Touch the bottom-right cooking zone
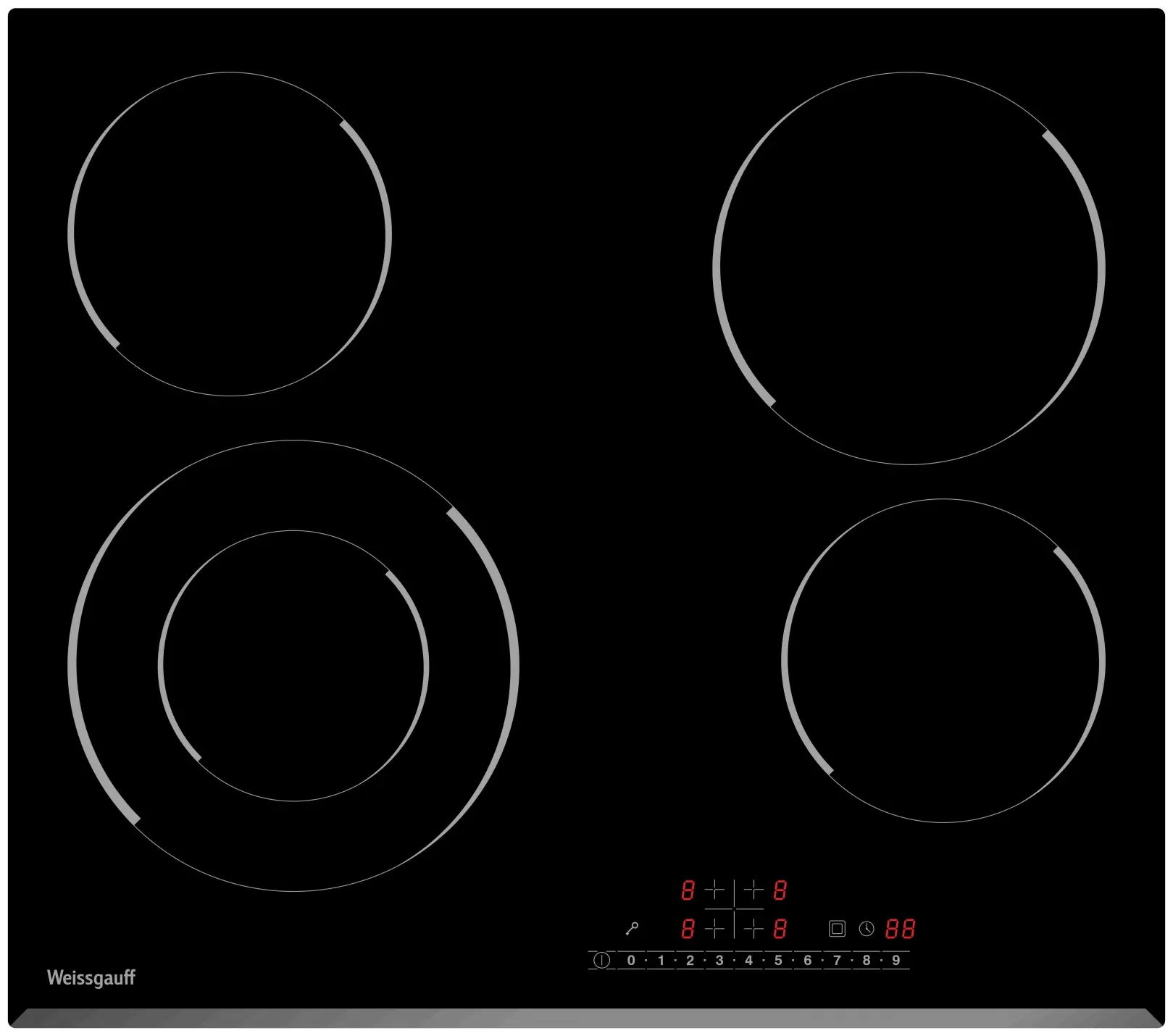1173x1036 pixels. point(943,660)
